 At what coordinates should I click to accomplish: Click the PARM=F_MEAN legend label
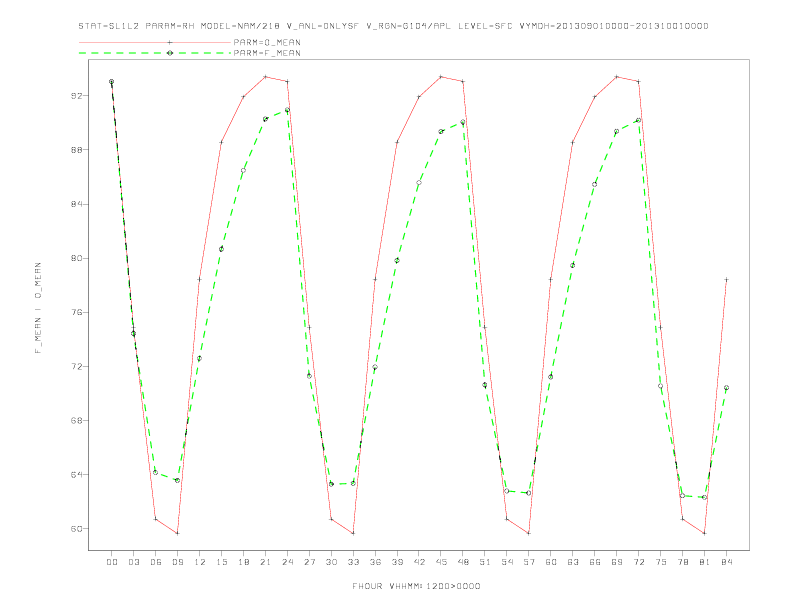267,53
